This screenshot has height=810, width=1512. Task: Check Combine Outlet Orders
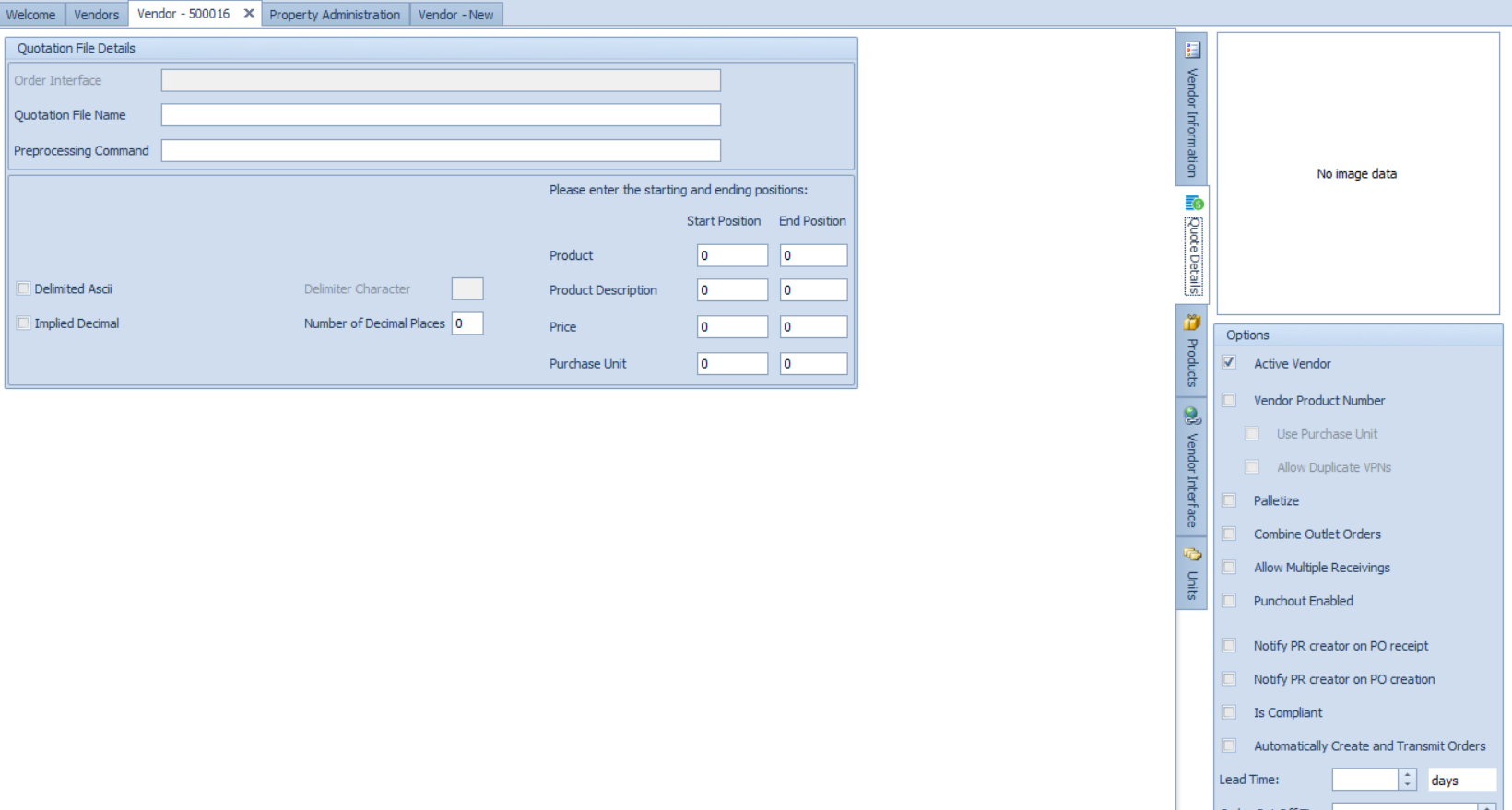click(x=1229, y=534)
